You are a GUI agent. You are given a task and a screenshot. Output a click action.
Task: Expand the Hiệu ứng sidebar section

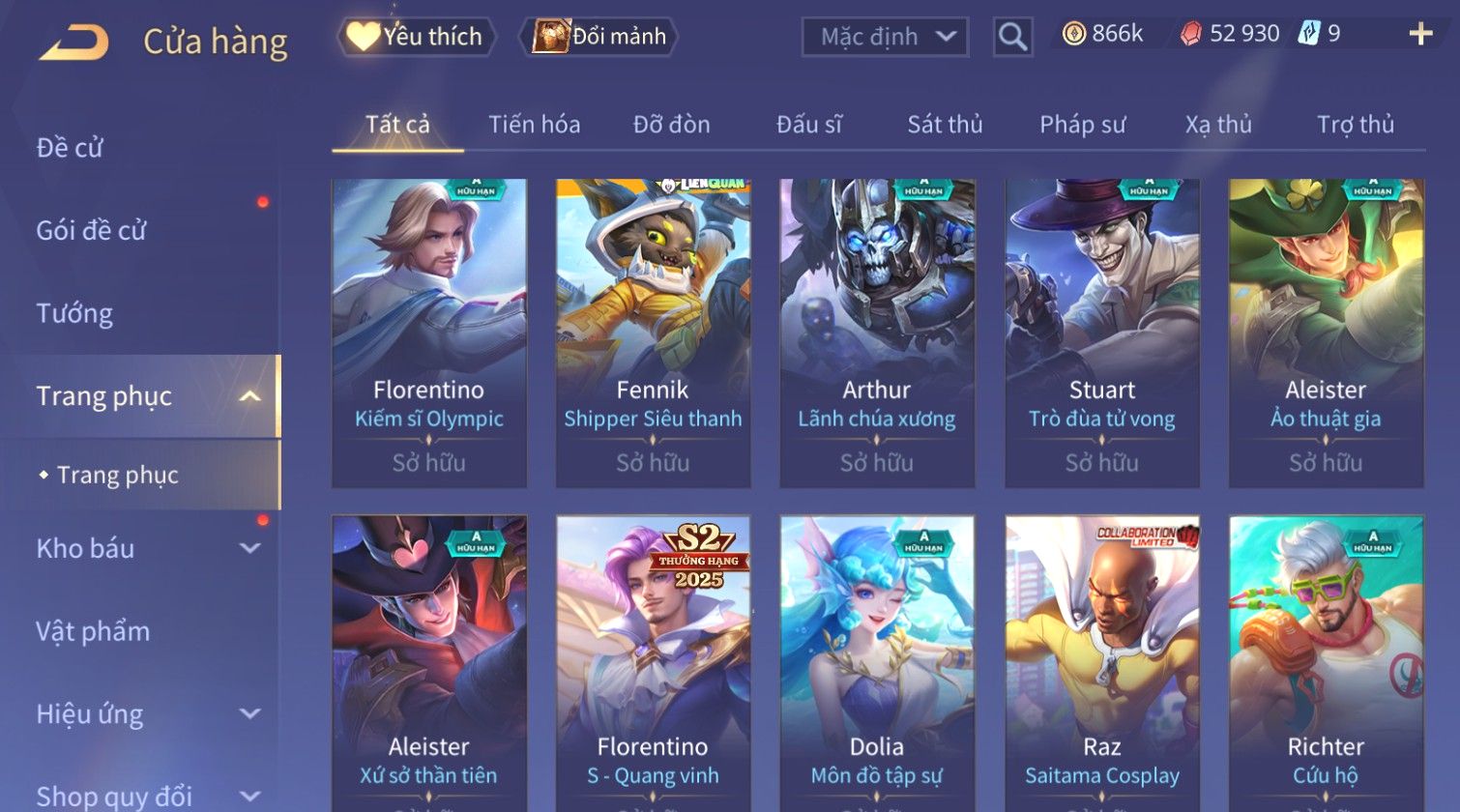pyautogui.click(x=249, y=713)
